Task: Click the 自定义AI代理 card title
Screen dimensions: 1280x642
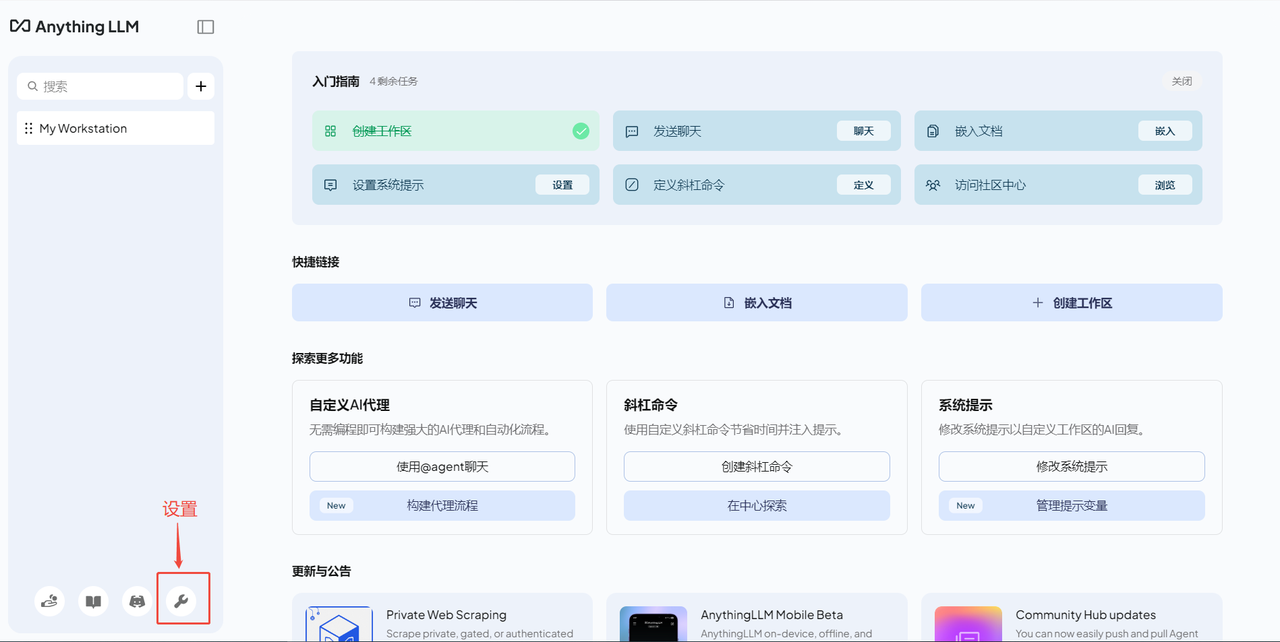Action: tap(349, 405)
